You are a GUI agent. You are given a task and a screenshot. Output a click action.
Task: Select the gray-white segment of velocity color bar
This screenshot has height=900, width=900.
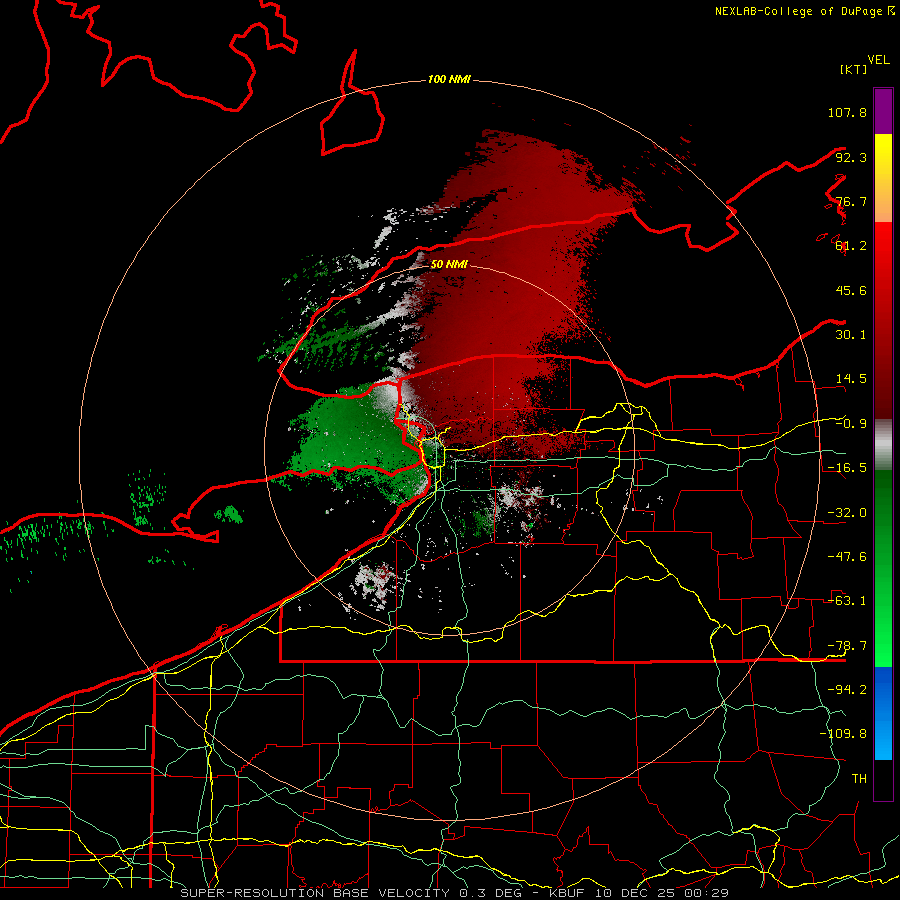pos(883,445)
